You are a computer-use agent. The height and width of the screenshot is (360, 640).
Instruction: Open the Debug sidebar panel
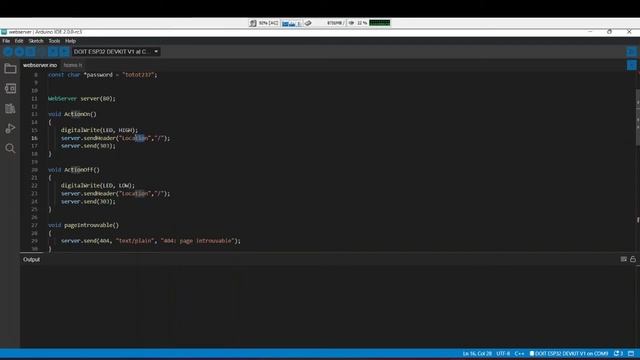tap(10, 128)
